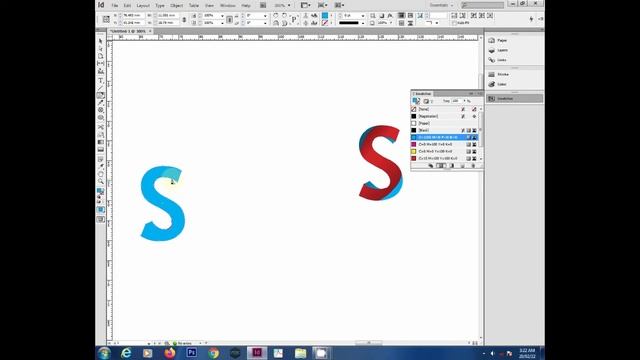Open the Window menu

pos(228,6)
